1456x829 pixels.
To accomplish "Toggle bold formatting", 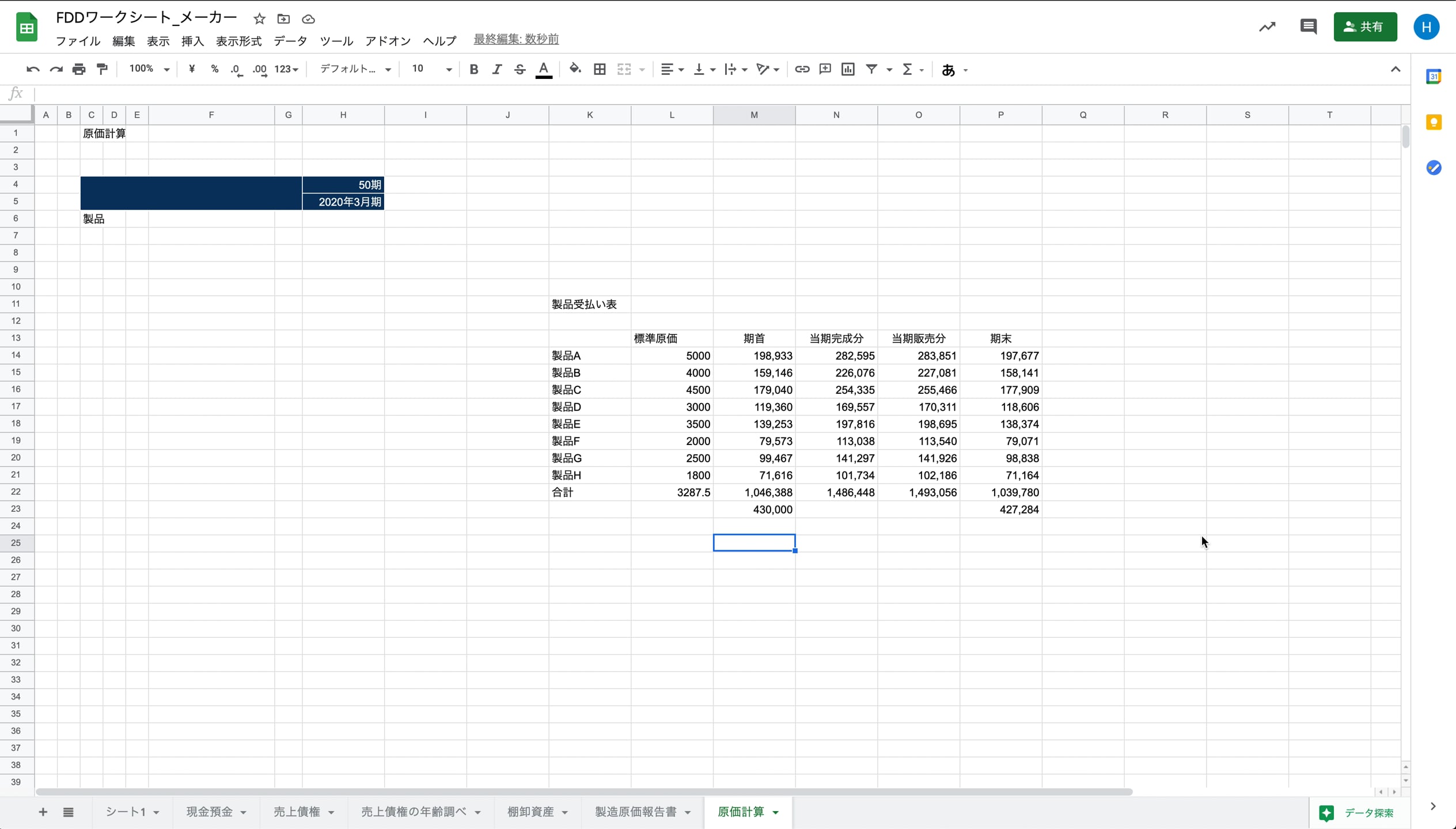I will pyautogui.click(x=473, y=69).
